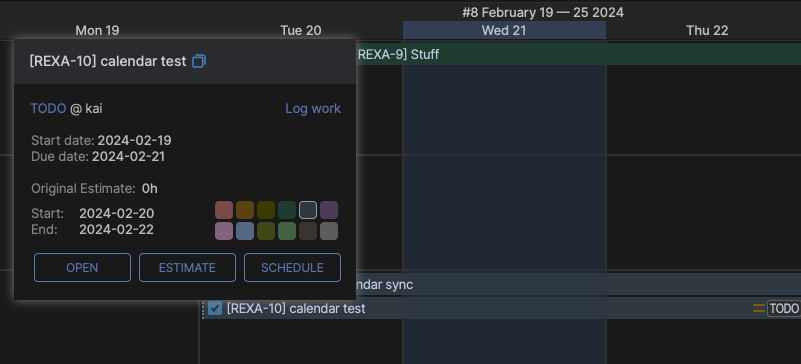Pick the light blue color swatch
The width and height of the screenshot is (801, 364).
point(245,231)
